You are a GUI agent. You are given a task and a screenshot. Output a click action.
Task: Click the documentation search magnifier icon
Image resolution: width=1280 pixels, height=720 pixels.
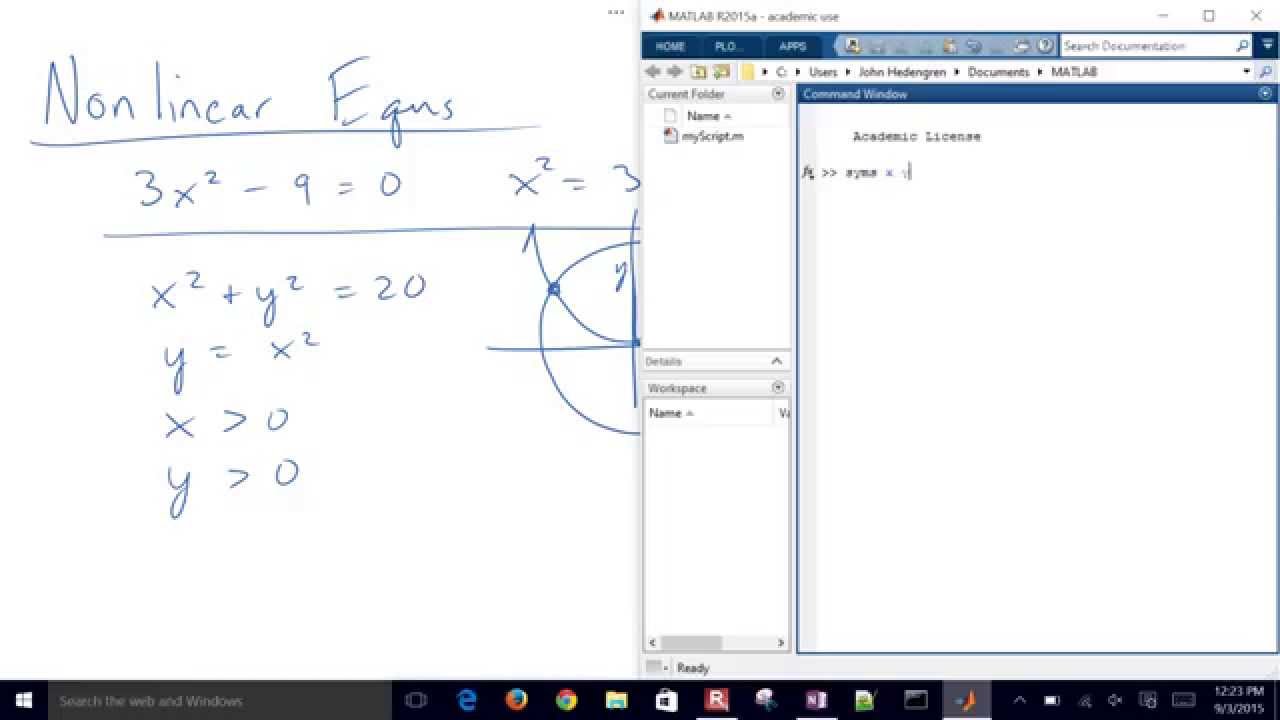[x=1243, y=46]
